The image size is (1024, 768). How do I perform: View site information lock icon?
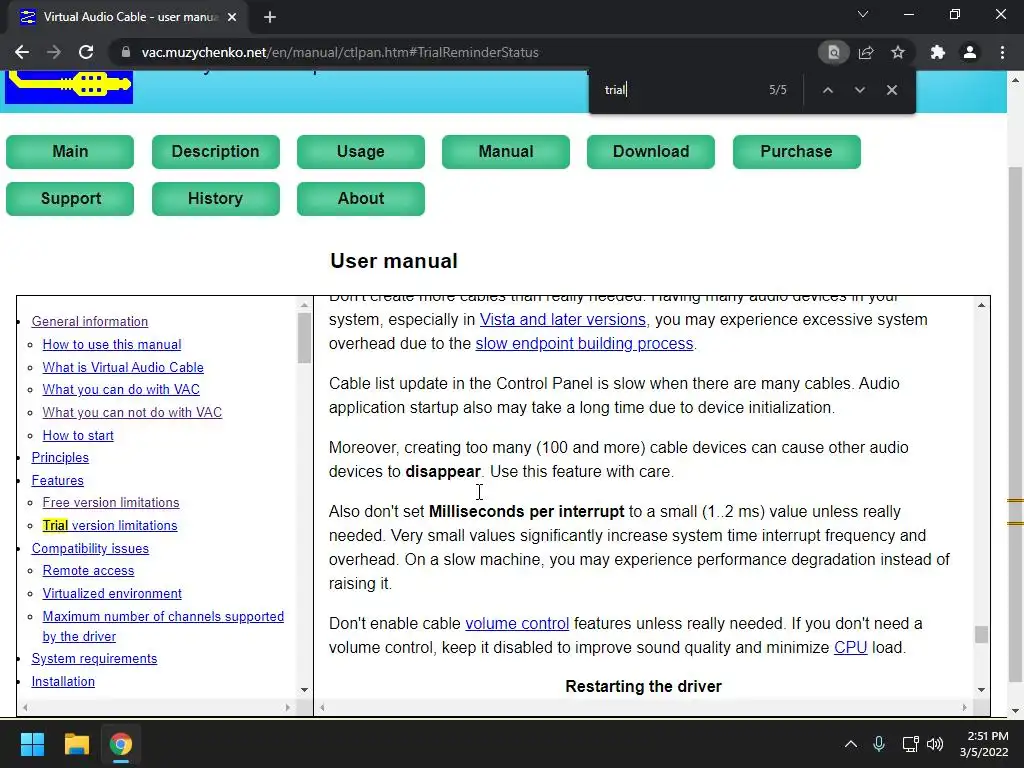[126, 52]
